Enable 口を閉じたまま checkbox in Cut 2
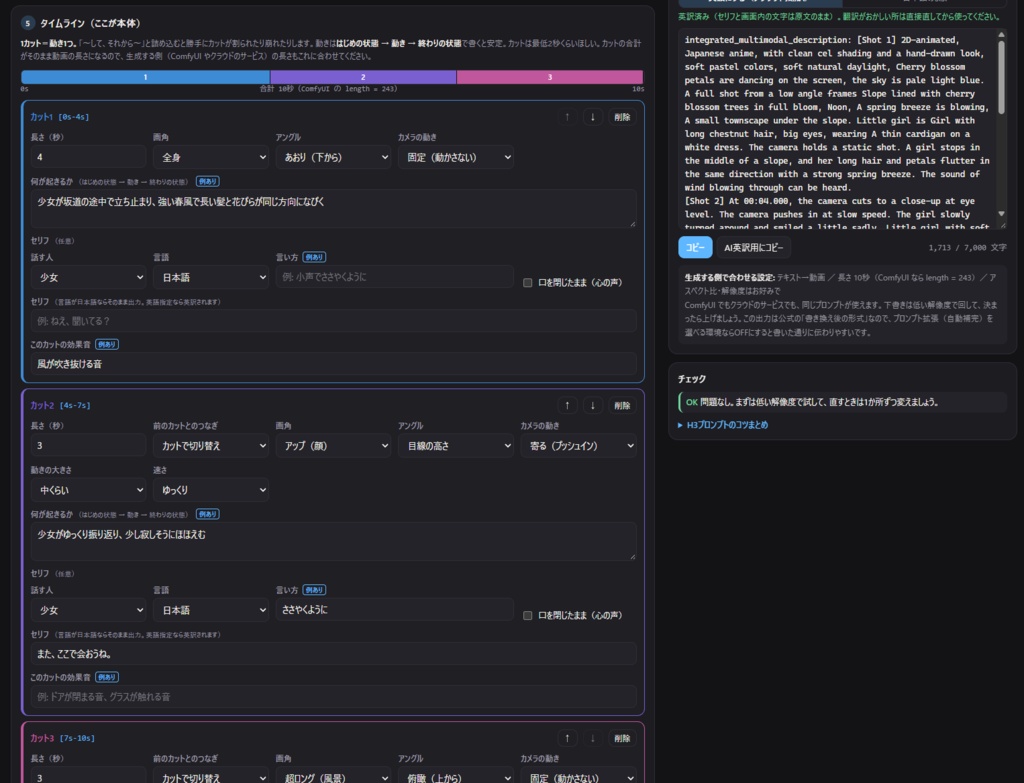 tap(528, 615)
